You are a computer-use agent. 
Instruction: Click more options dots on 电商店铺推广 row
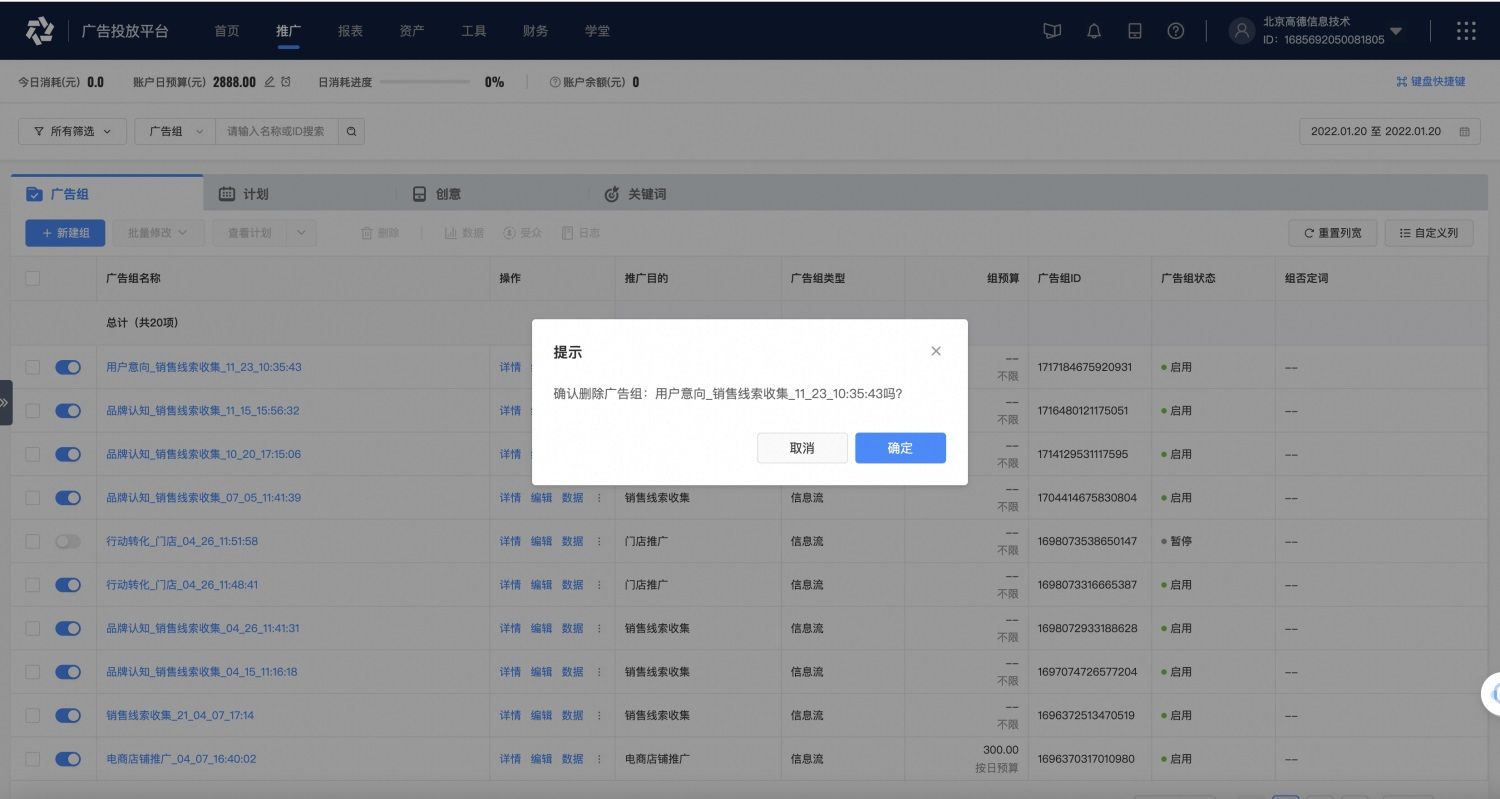click(600, 759)
